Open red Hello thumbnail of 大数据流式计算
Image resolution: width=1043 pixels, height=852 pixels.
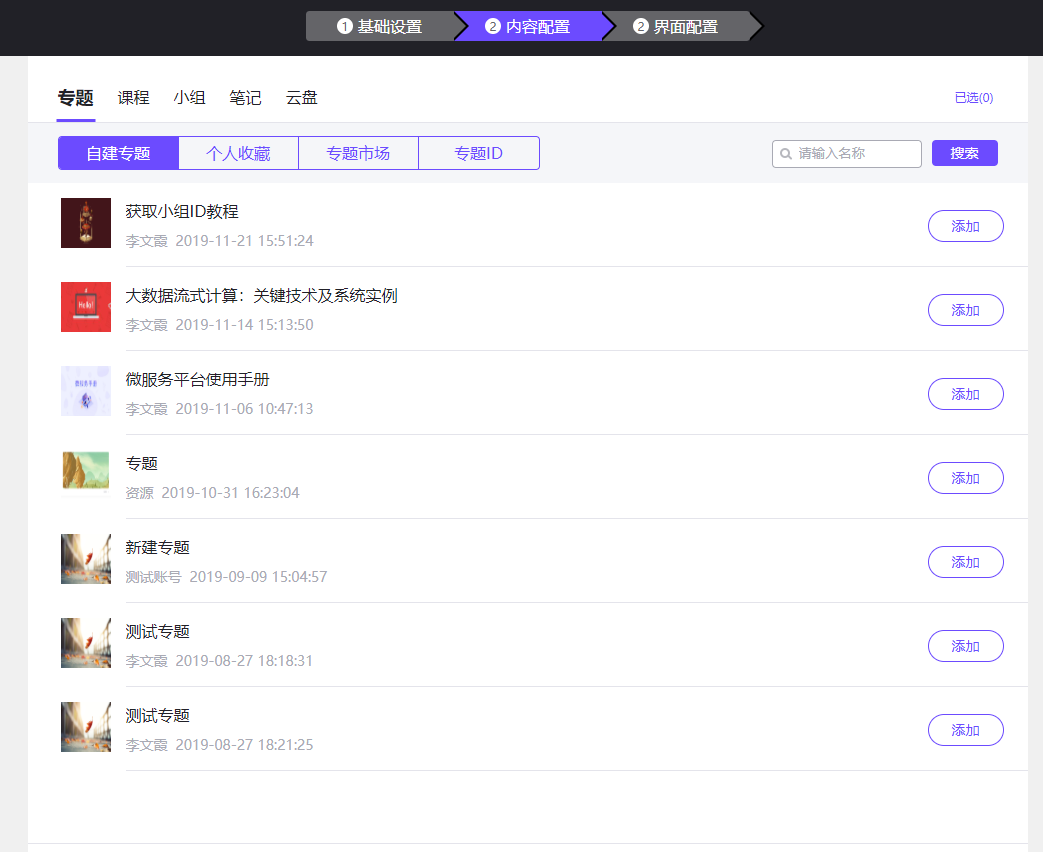tap(86, 307)
